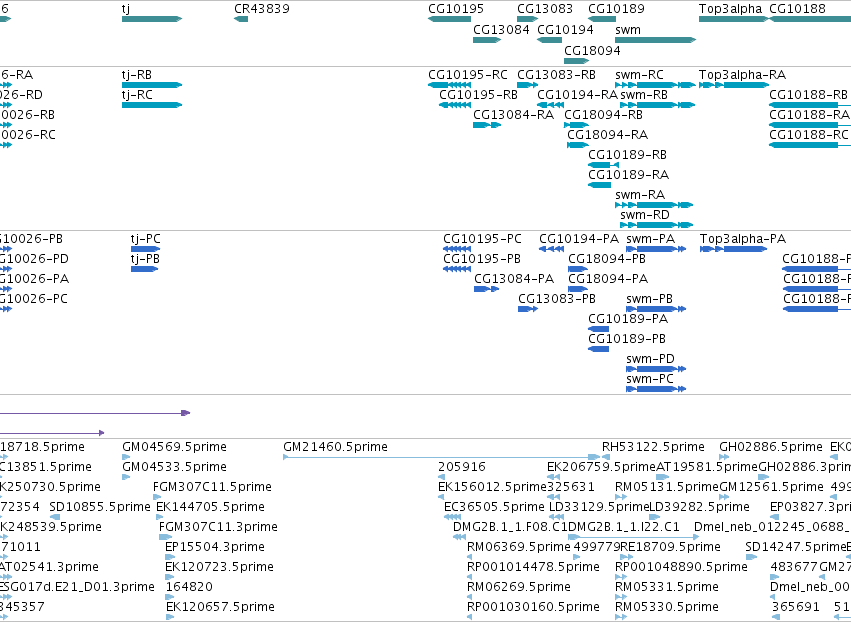Viewport: 851px width, 622px height.
Task: Open the CG10195 gene feature label
Action: point(456,9)
